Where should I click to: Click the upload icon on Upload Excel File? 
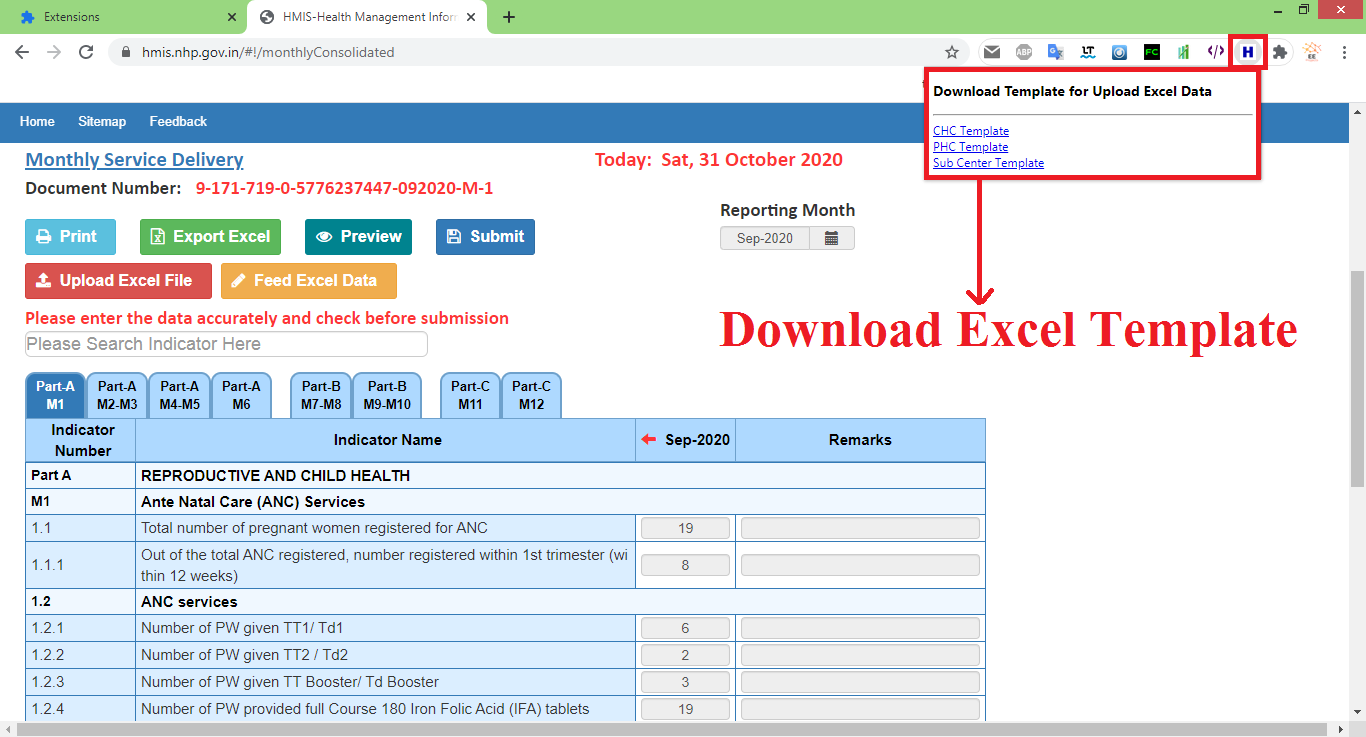point(44,281)
